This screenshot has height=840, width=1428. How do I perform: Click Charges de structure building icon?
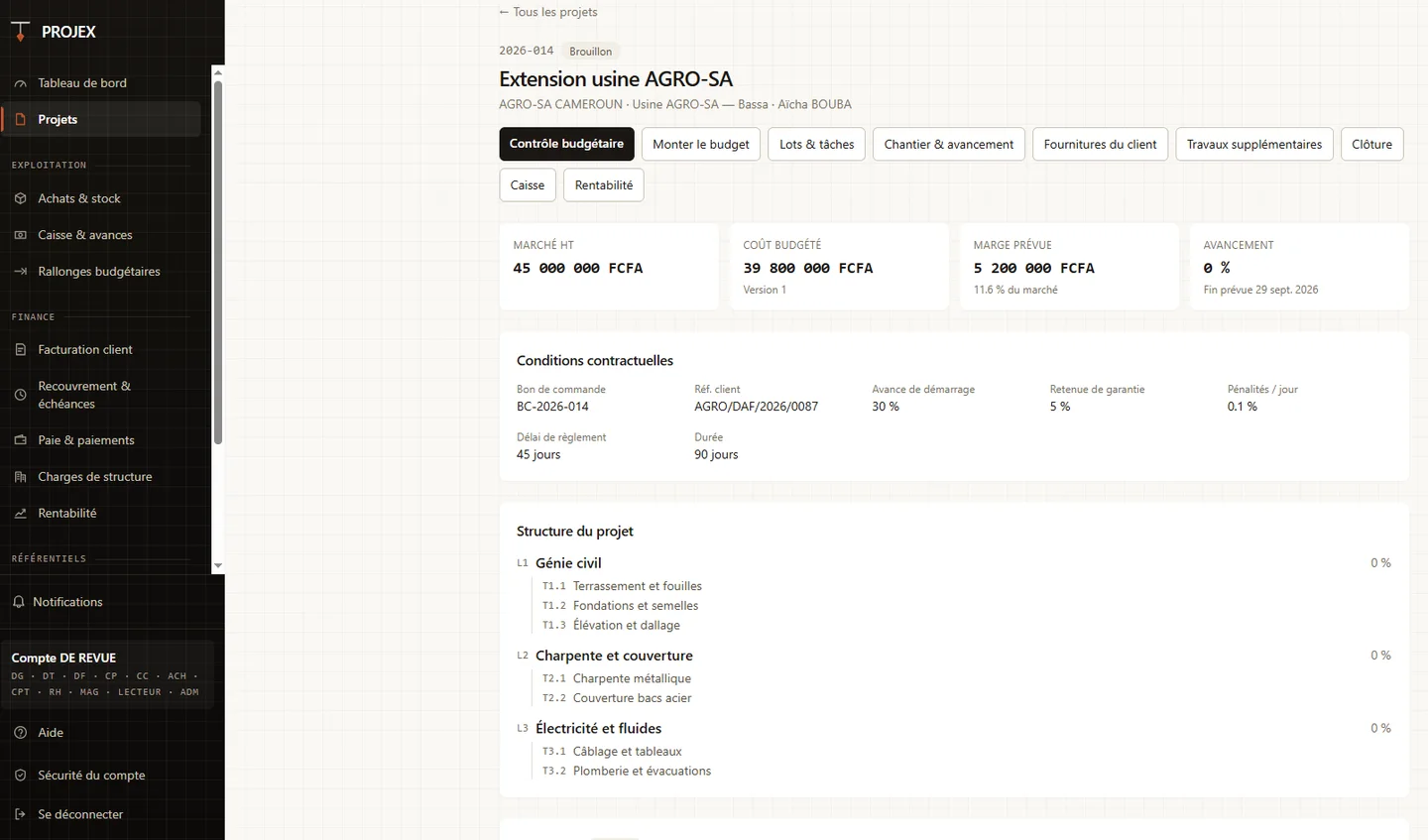click(x=20, y=477)
